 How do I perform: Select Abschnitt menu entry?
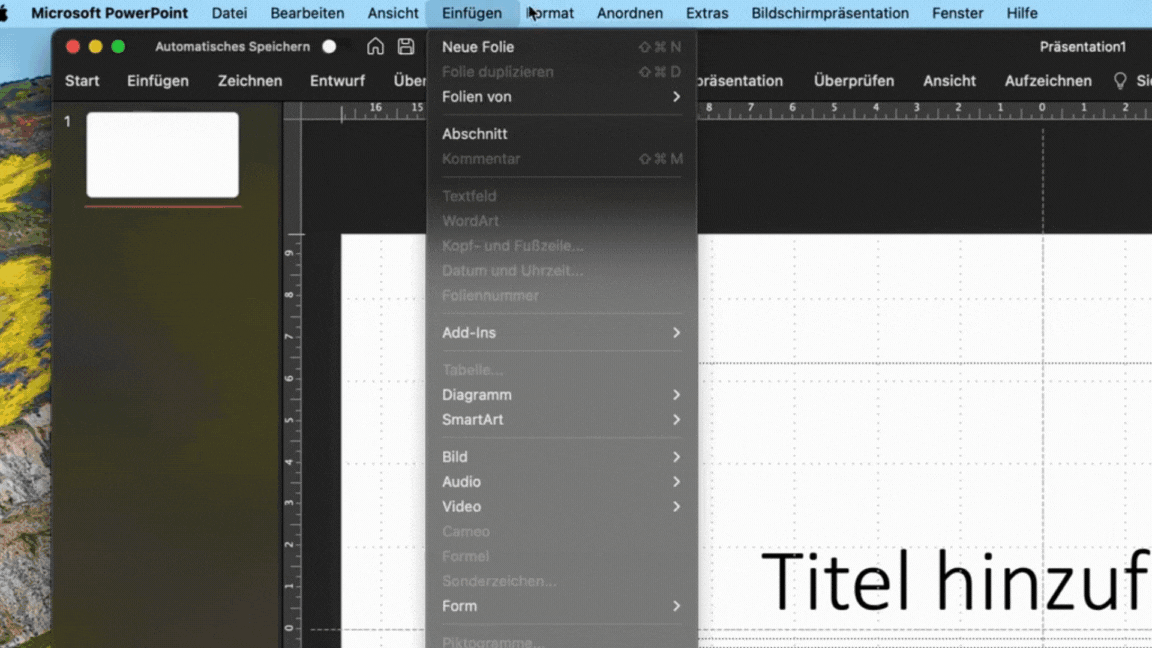[x=562, y=134]
